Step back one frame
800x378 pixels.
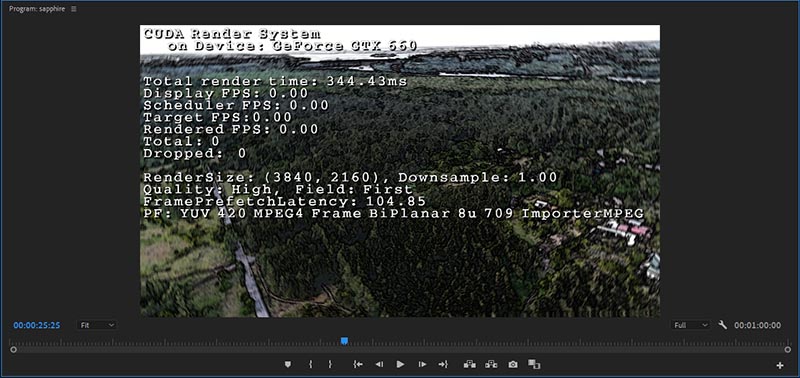379,364
